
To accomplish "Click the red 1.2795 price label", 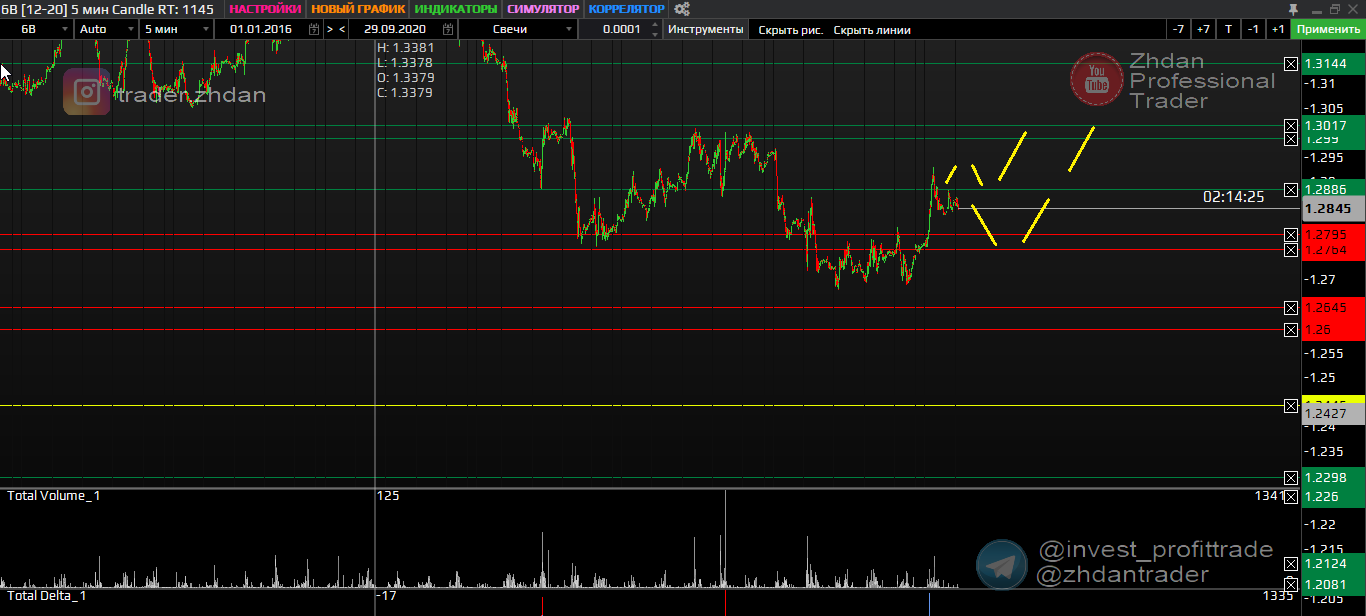I will tap(1333, 235).
